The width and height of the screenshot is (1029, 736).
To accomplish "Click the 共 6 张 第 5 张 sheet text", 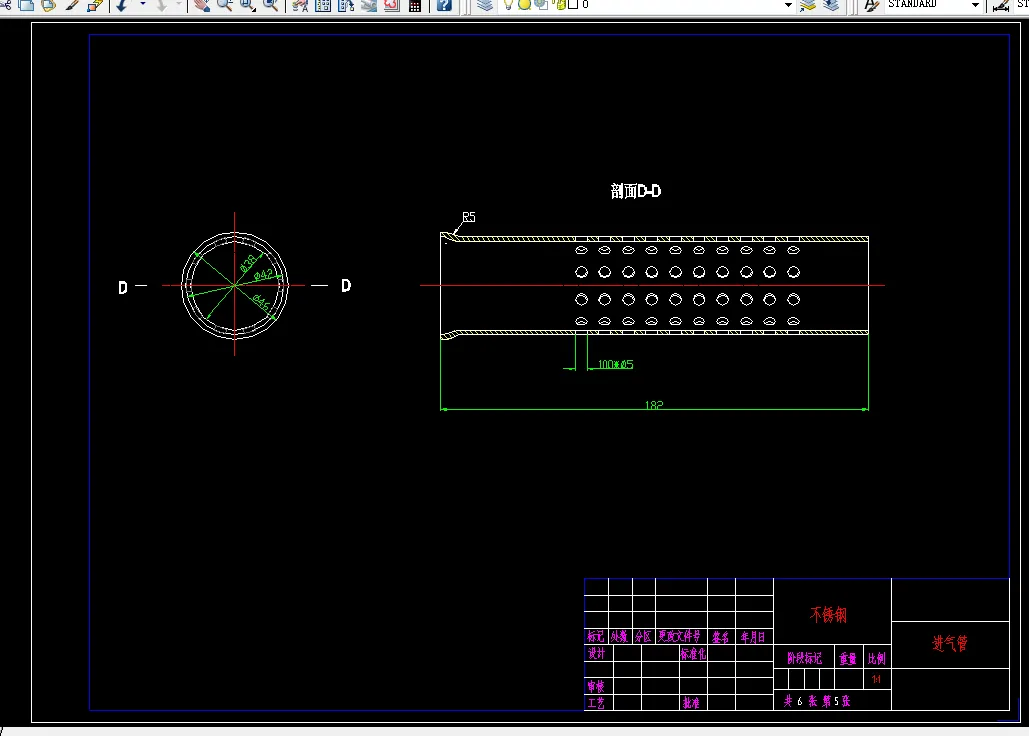I will click(817, 701).
